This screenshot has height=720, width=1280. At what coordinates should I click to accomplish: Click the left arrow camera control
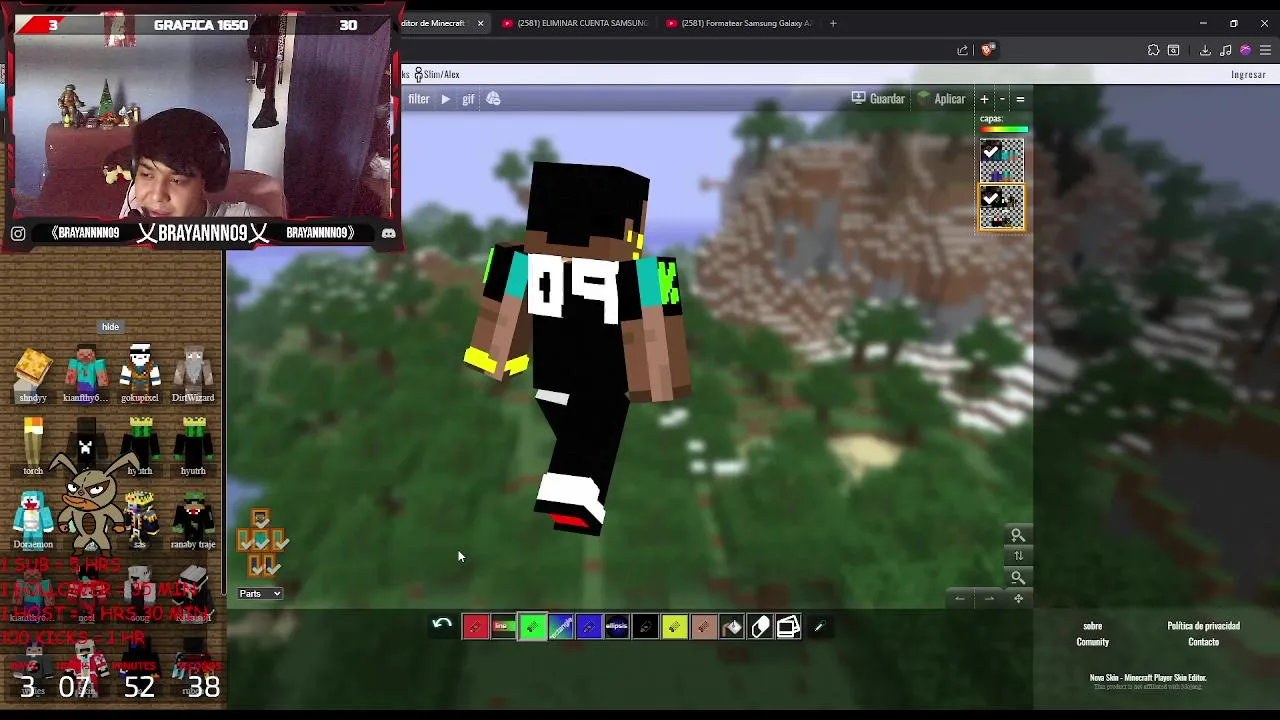[x=960, y=599]
